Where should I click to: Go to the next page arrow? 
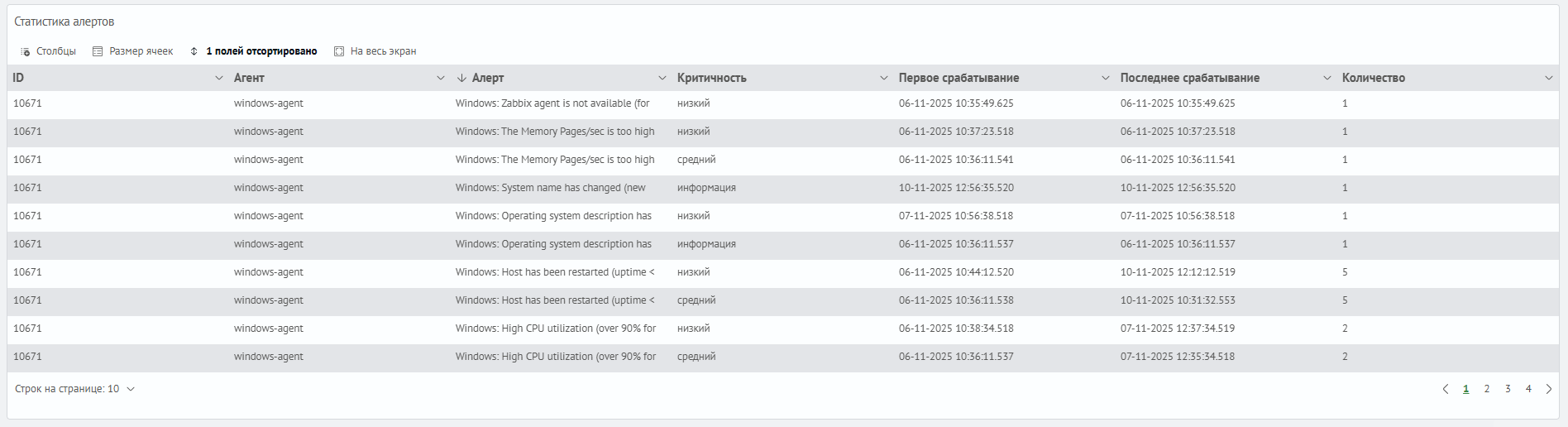pyautogui.click(x=1549, y=389)
